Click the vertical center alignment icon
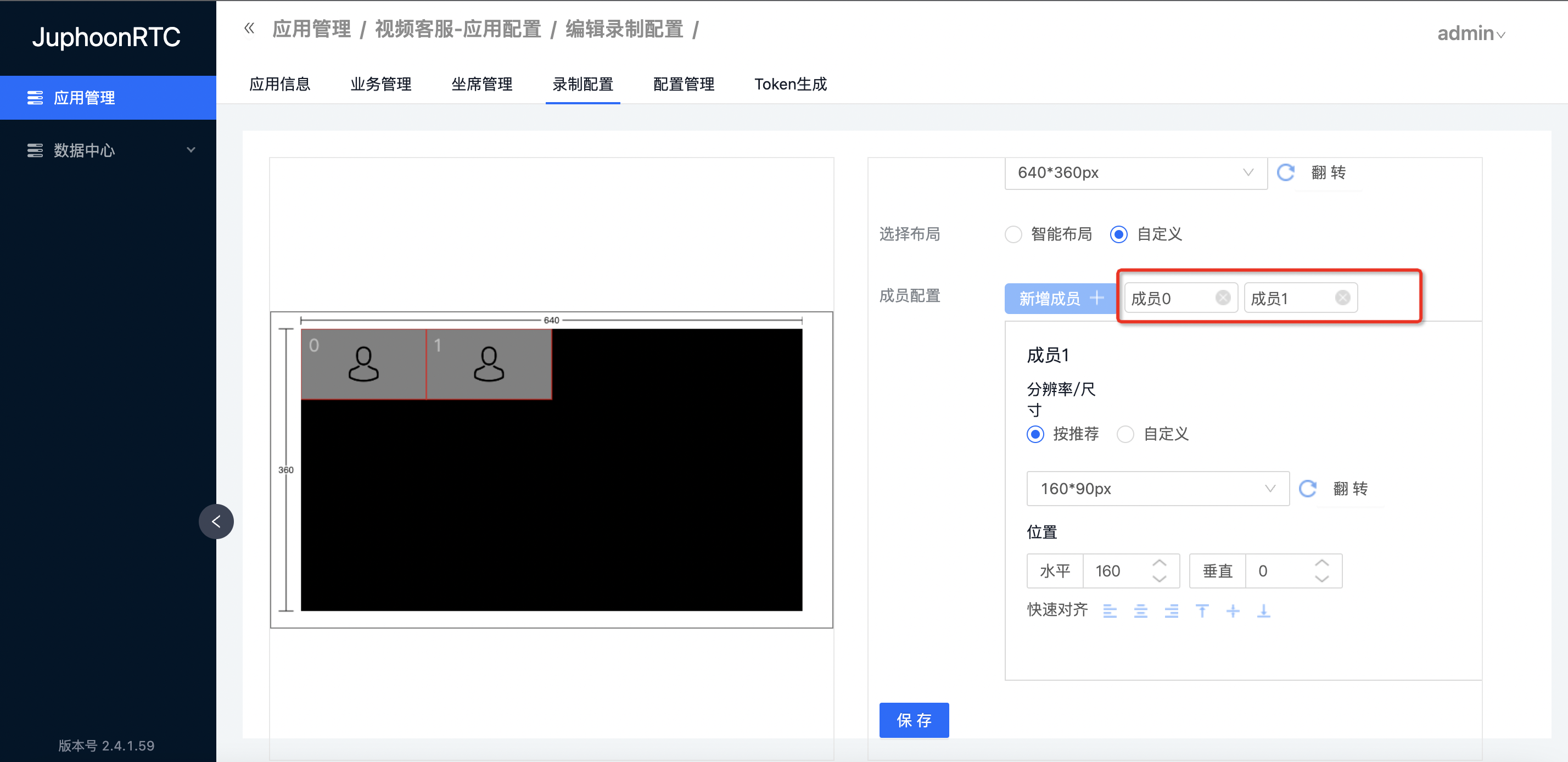Screen dimensions: 1568x762 click(1233, 611)
